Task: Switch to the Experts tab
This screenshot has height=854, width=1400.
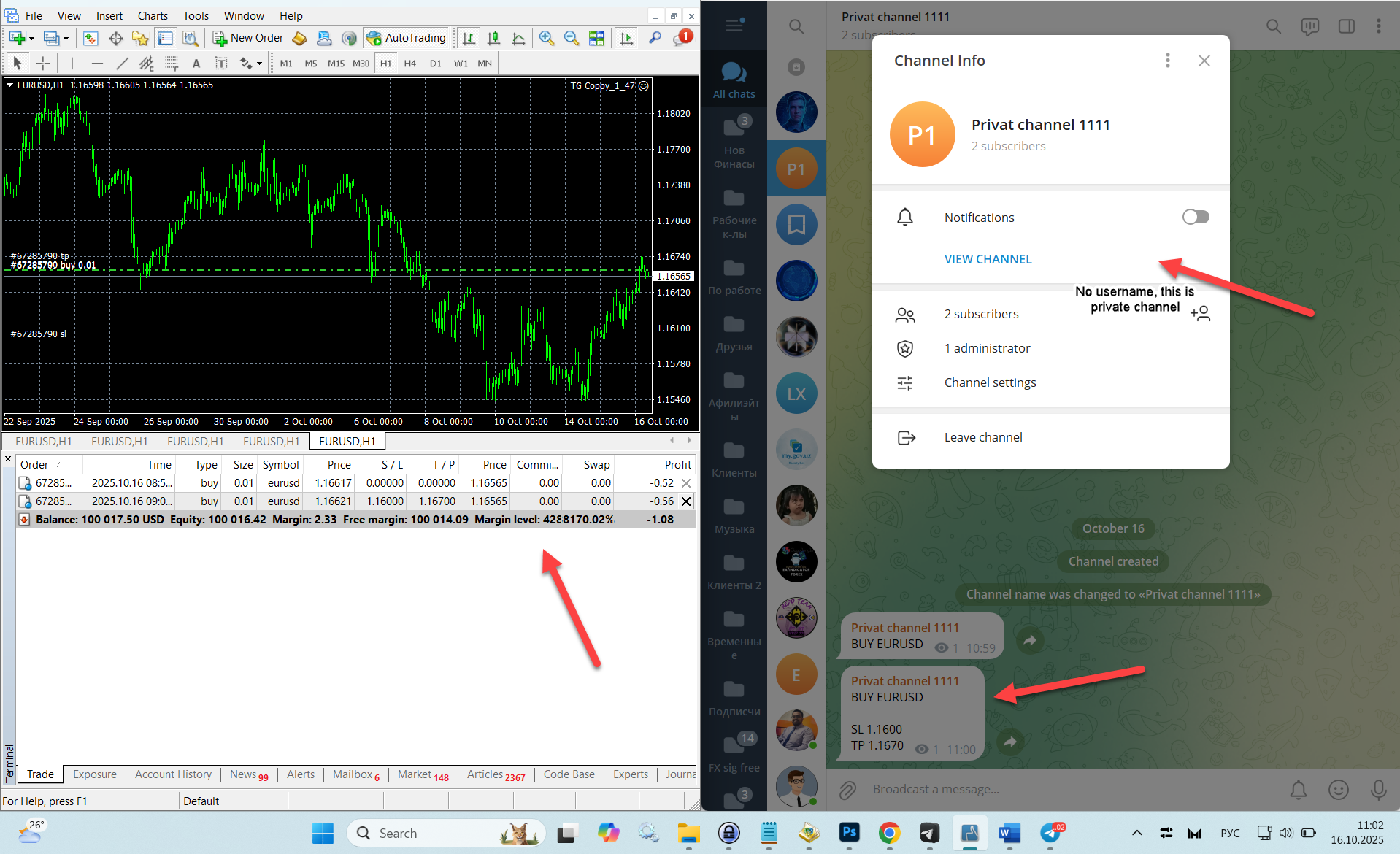Action: pyautogui.click(x=631, y=774)
